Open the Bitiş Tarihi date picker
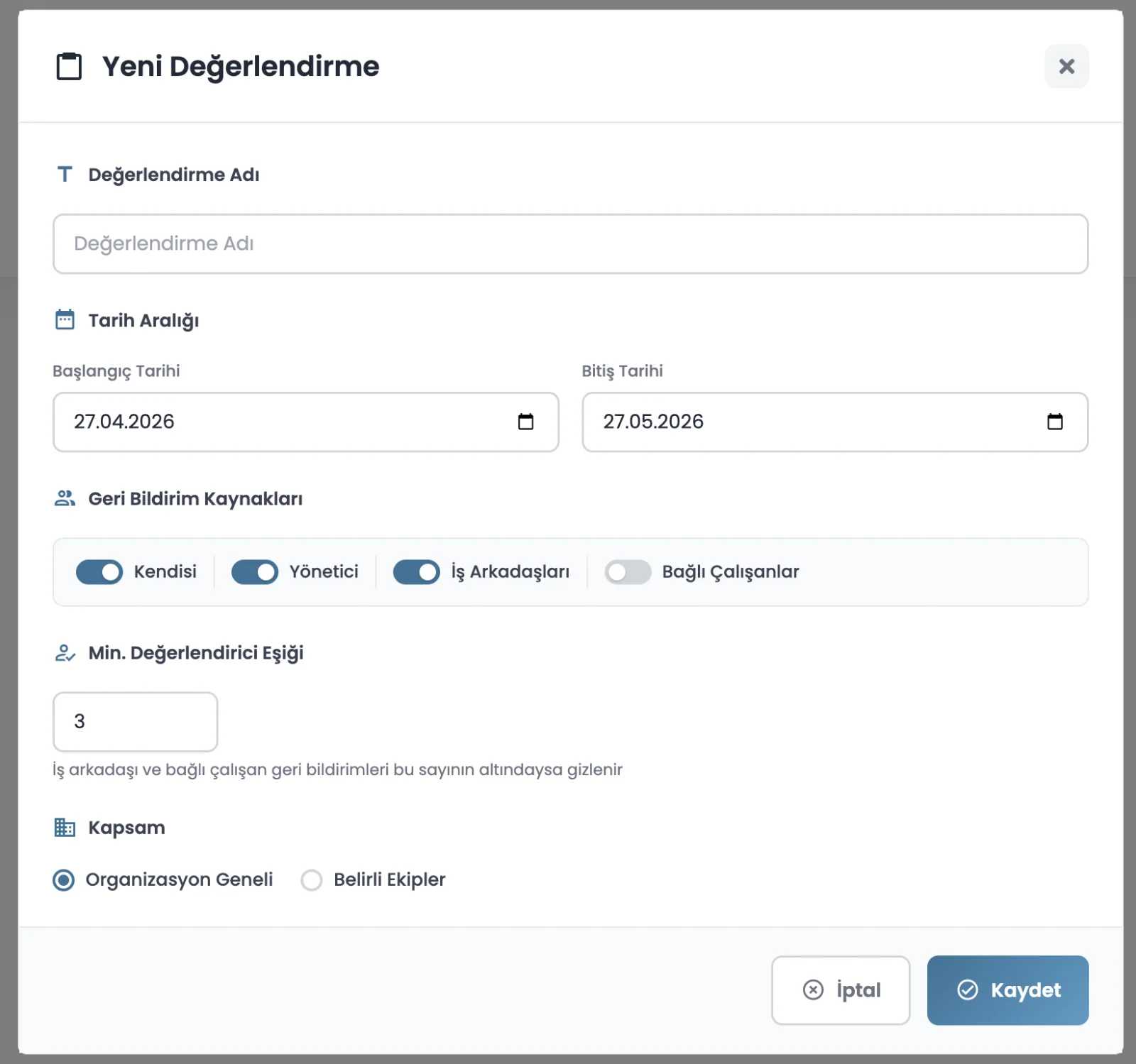The image size is (1136, 1064). [x=1056, y=421]
